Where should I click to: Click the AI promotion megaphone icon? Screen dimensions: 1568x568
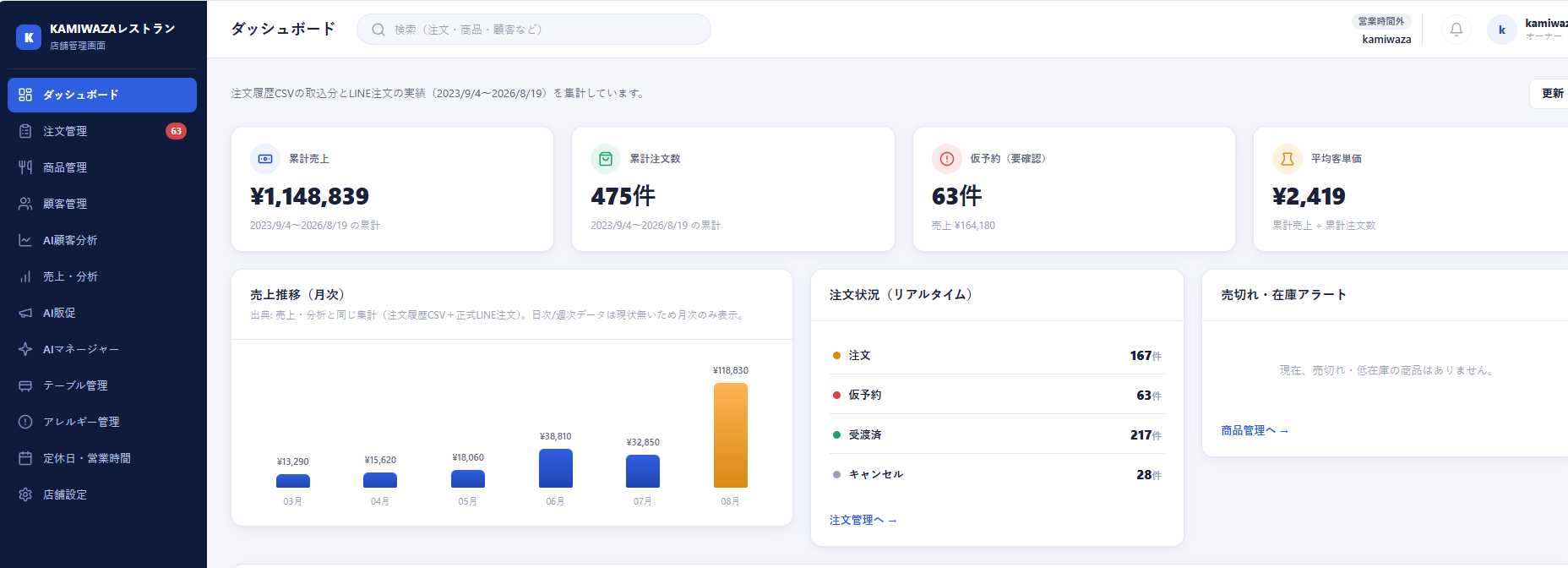tap(25, 313)
